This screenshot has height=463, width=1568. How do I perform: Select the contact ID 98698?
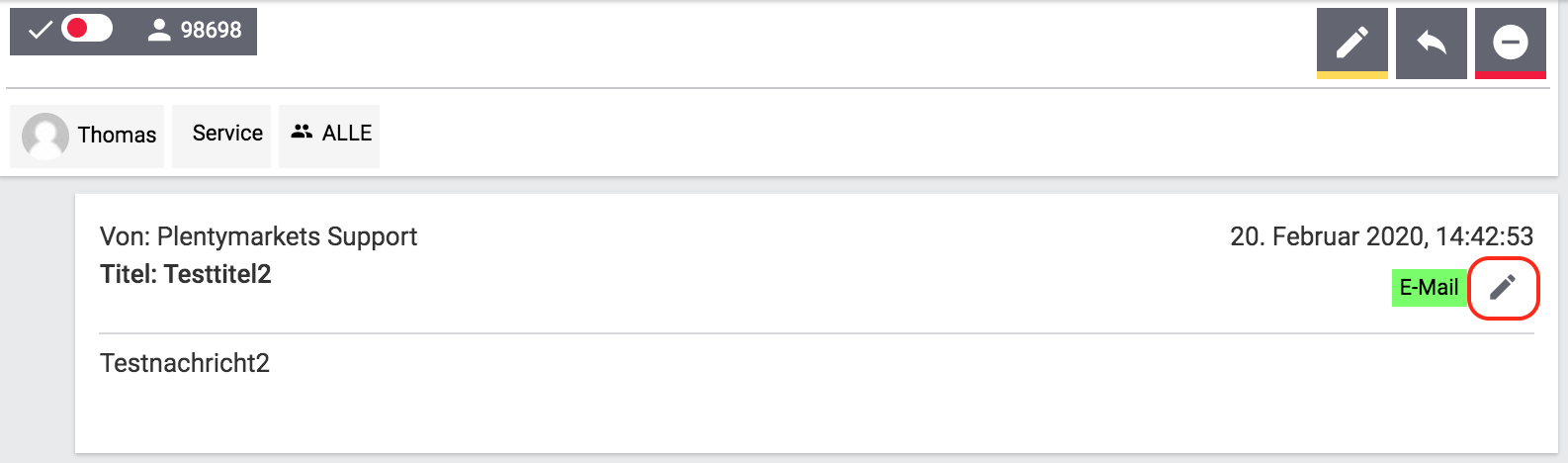click(x=211, y=31)
